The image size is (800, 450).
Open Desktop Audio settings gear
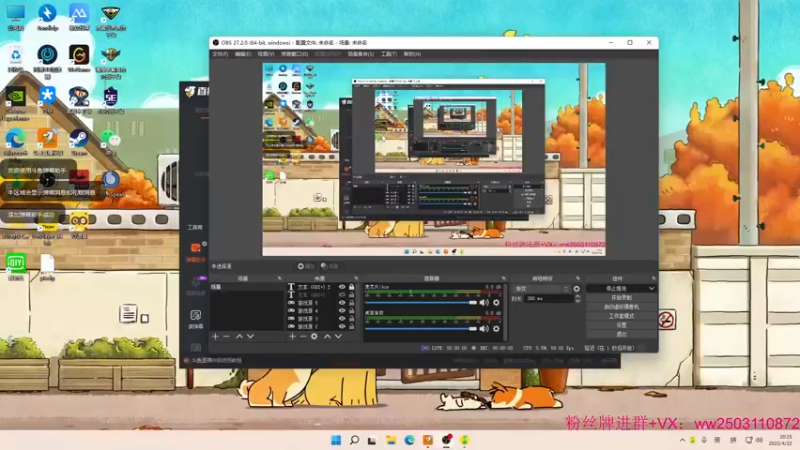(496, 329)
